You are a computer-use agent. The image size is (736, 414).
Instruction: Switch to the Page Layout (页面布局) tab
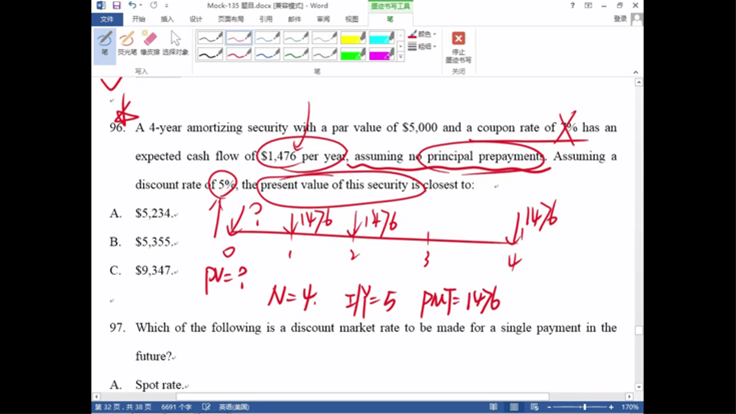(x=230, y=19)
